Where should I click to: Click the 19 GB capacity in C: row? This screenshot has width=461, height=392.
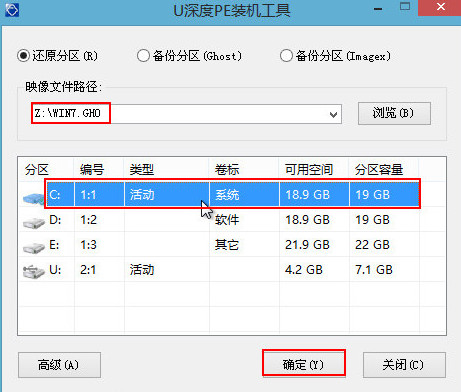[x=372, y=195]
